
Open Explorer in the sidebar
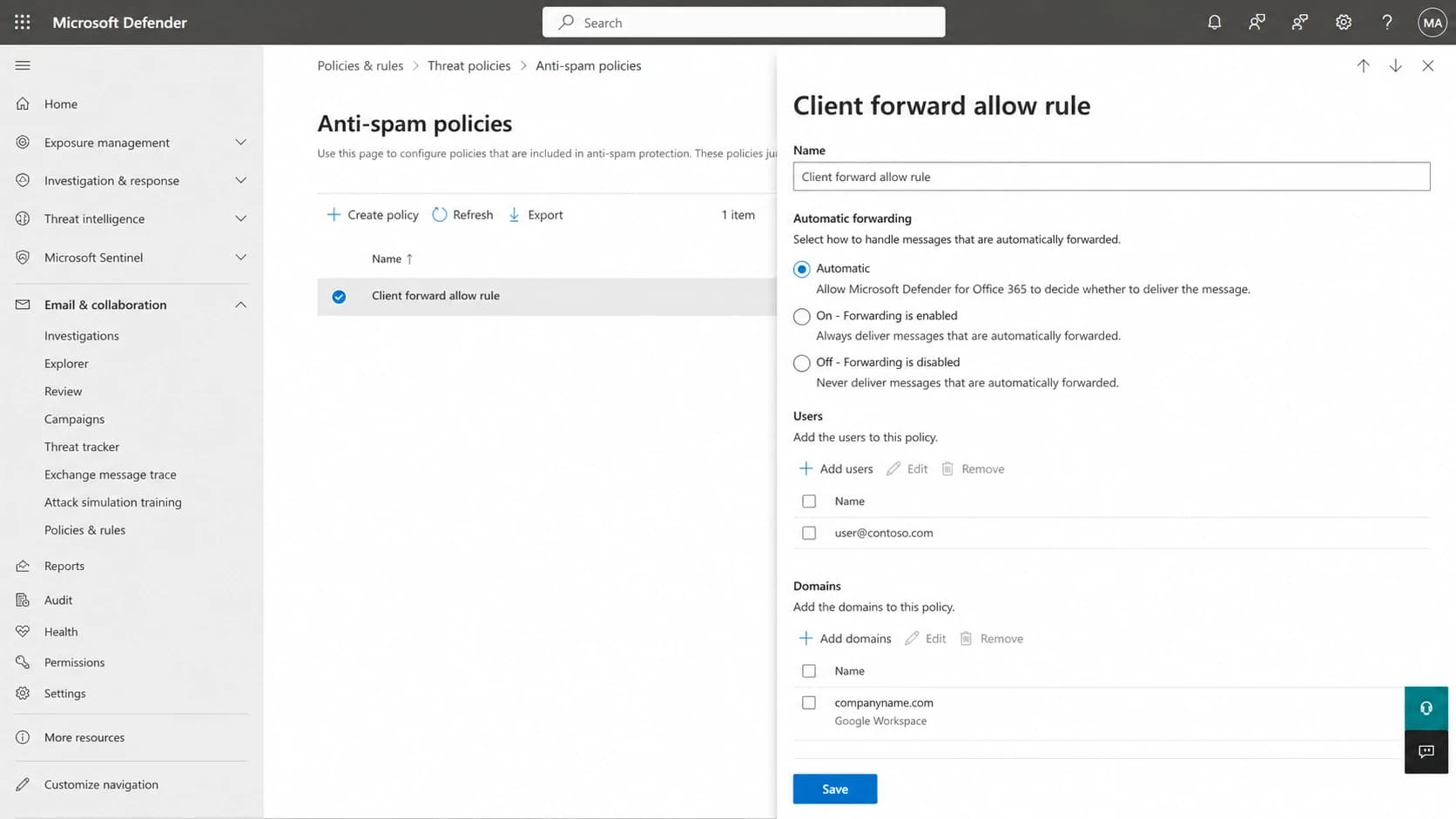pyautogui.click(x=66, y=364)
